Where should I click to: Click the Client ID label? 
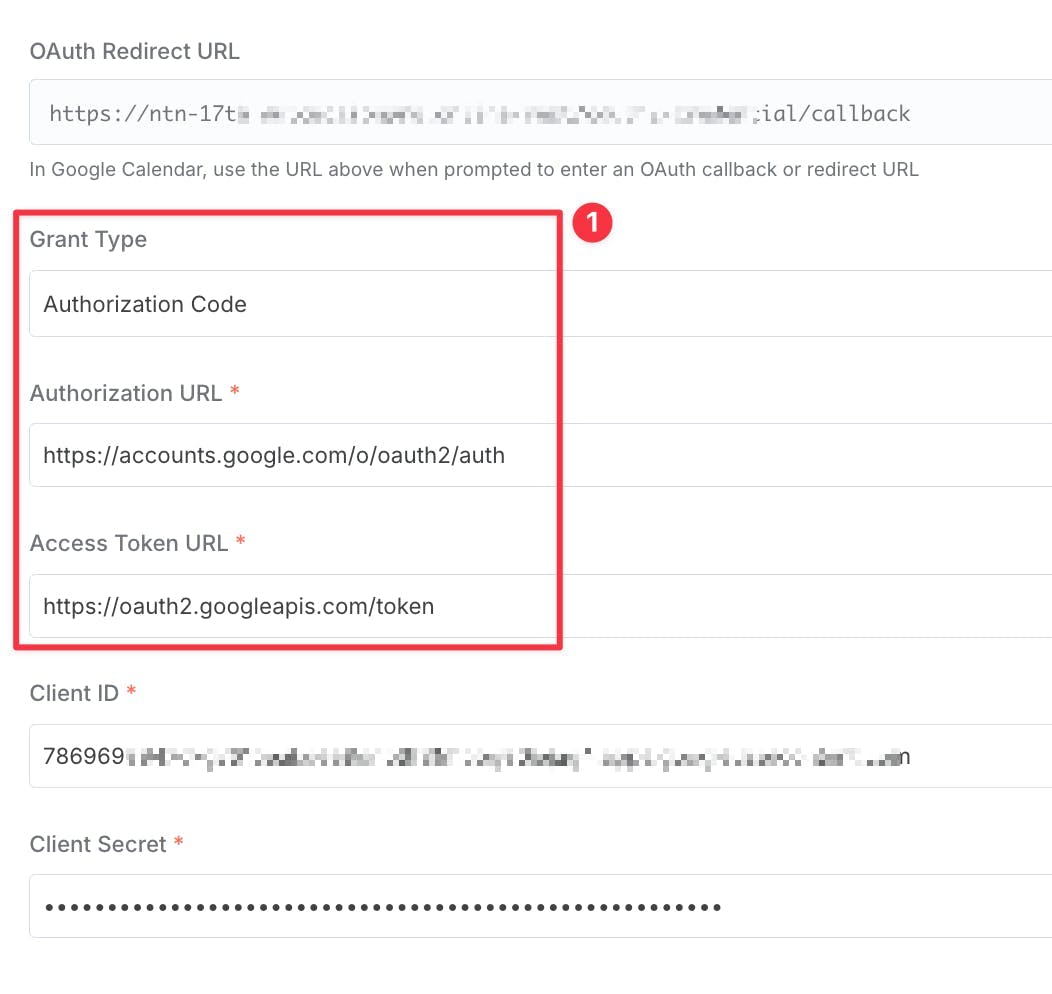click(74, 694)
